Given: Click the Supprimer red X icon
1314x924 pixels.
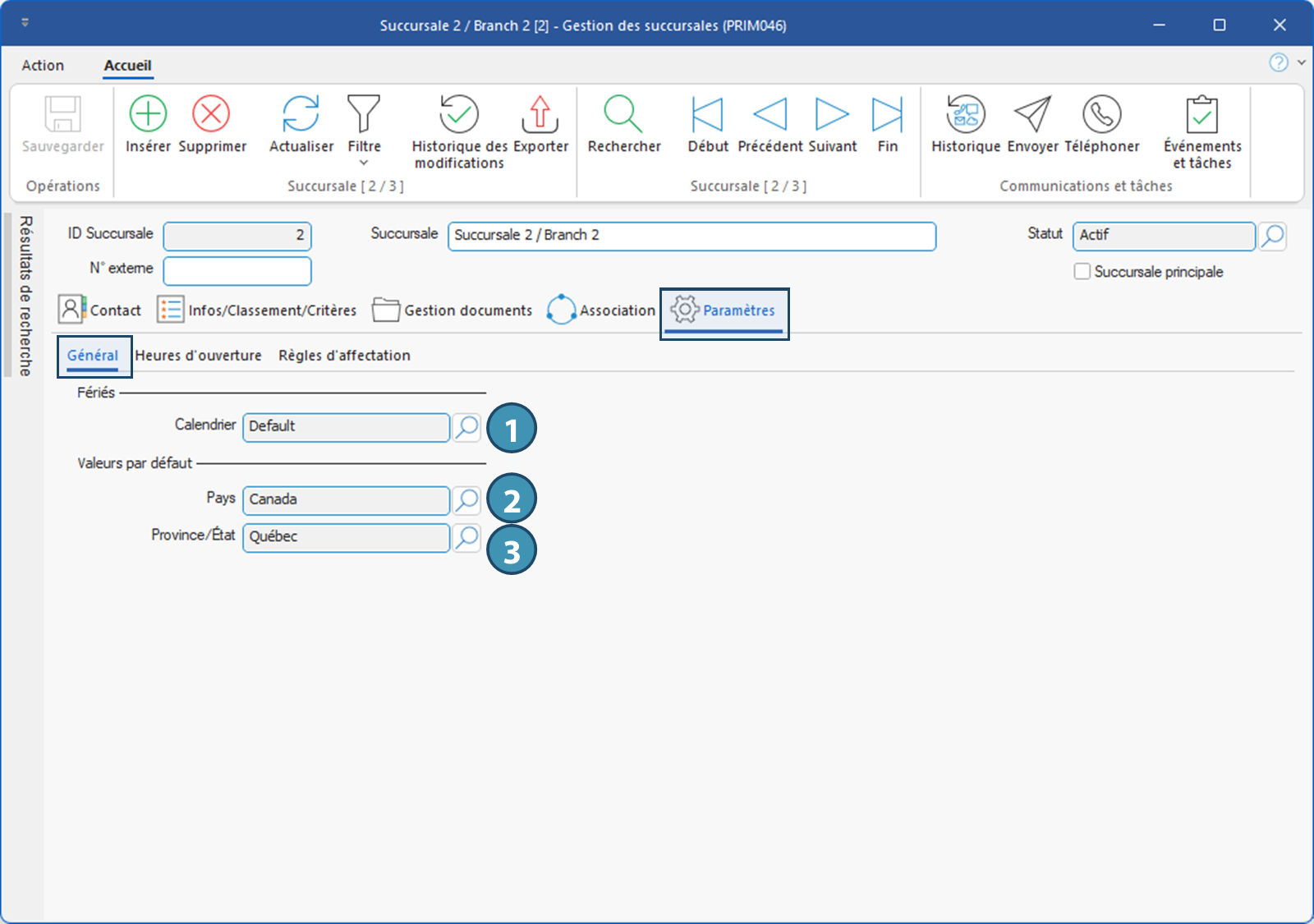Looking at the screenshot, I should 211,114.
